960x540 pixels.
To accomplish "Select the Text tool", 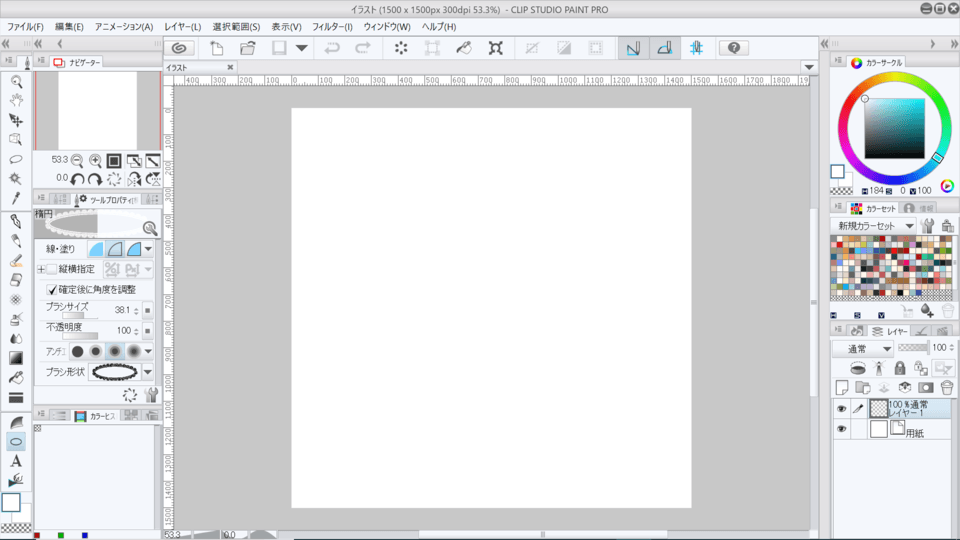I will point(16,461).
